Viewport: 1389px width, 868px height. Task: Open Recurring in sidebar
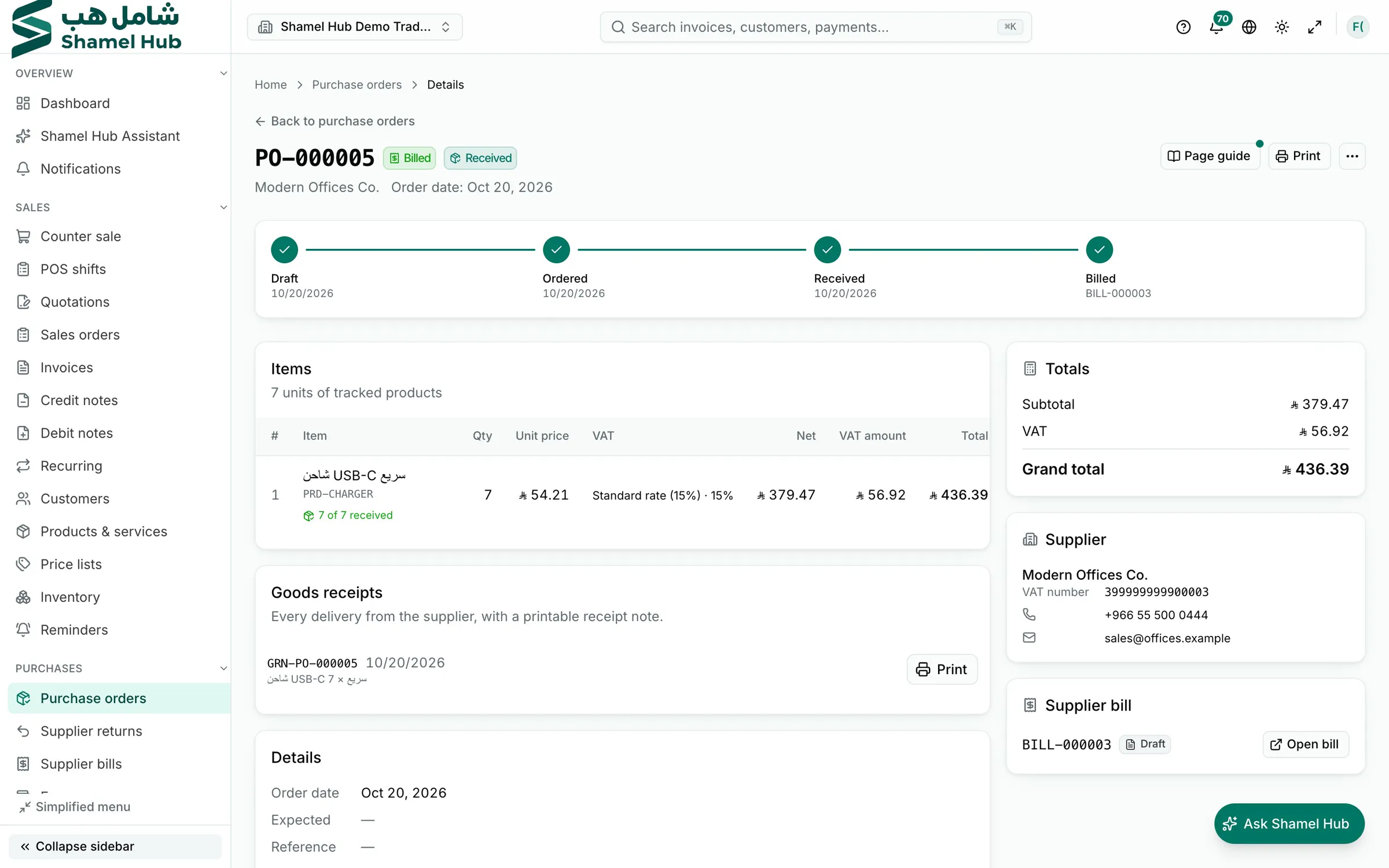point(119,466)
